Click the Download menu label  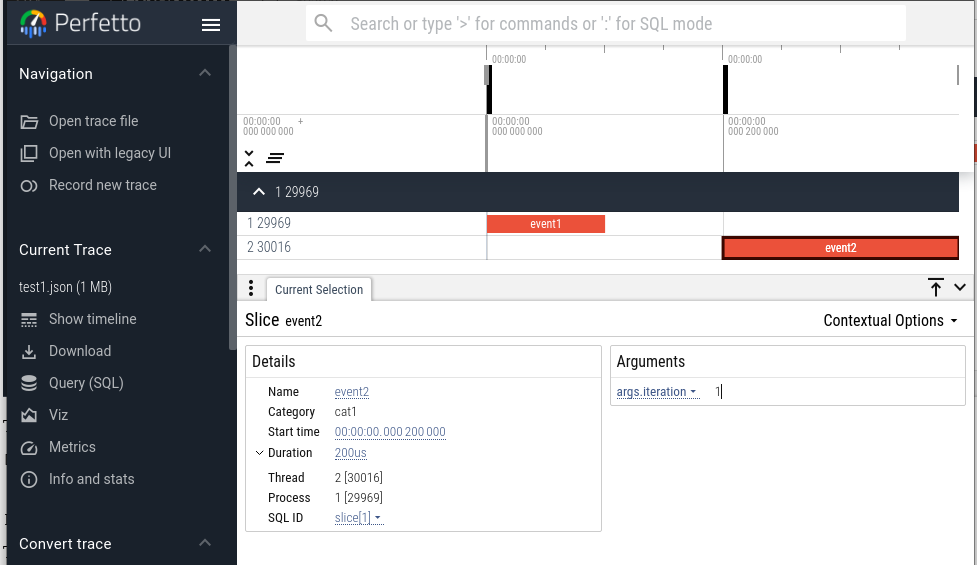point(80,351)
